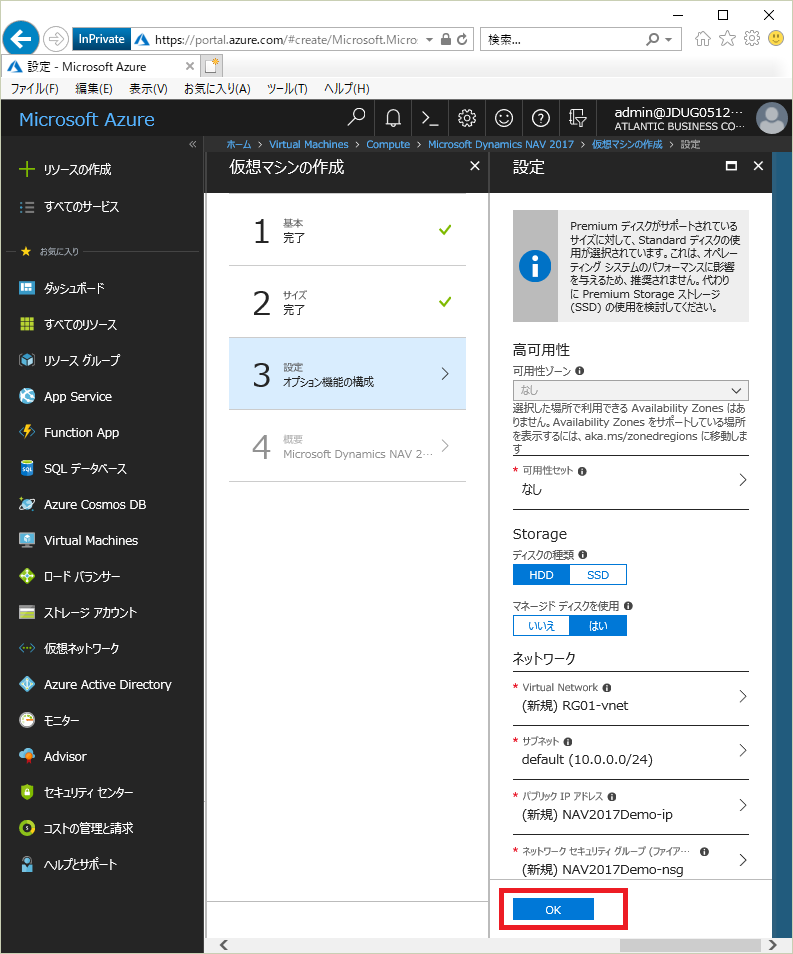
Task: Open the ヘルプ(H) menu
Action: click(346, 89)
